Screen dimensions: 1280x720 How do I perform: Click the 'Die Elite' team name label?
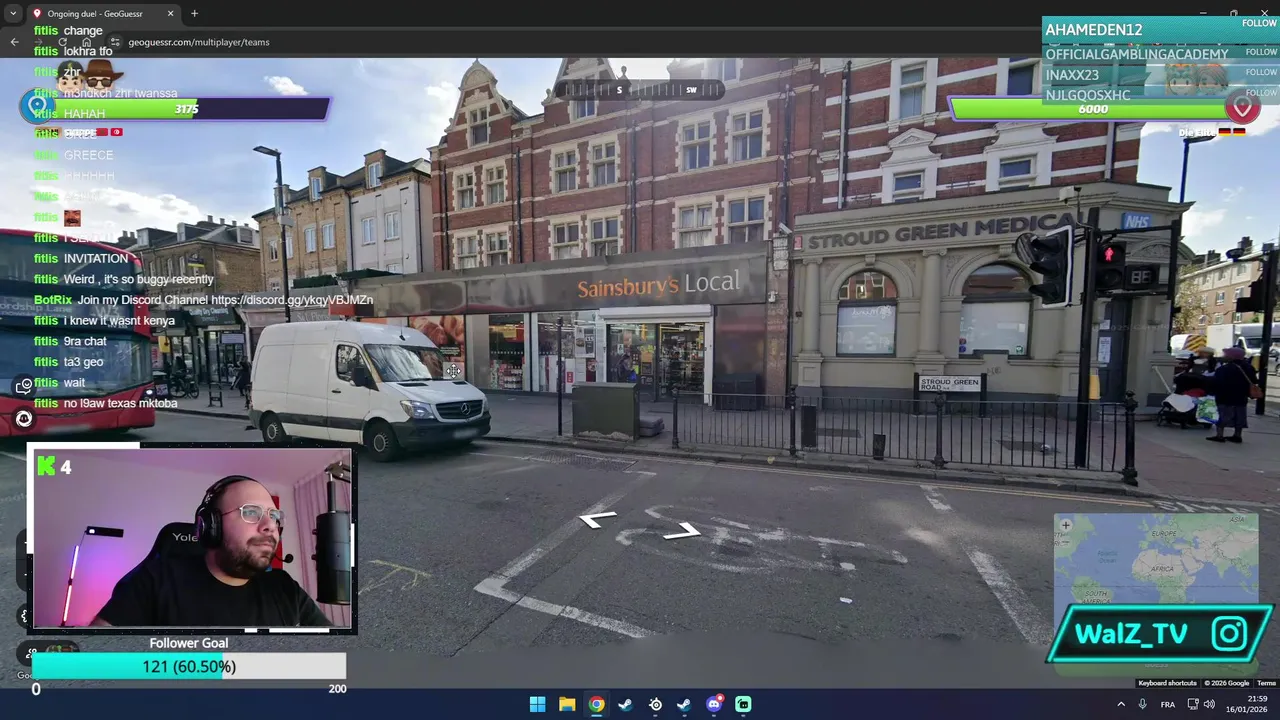click(x=1196, y=132)
